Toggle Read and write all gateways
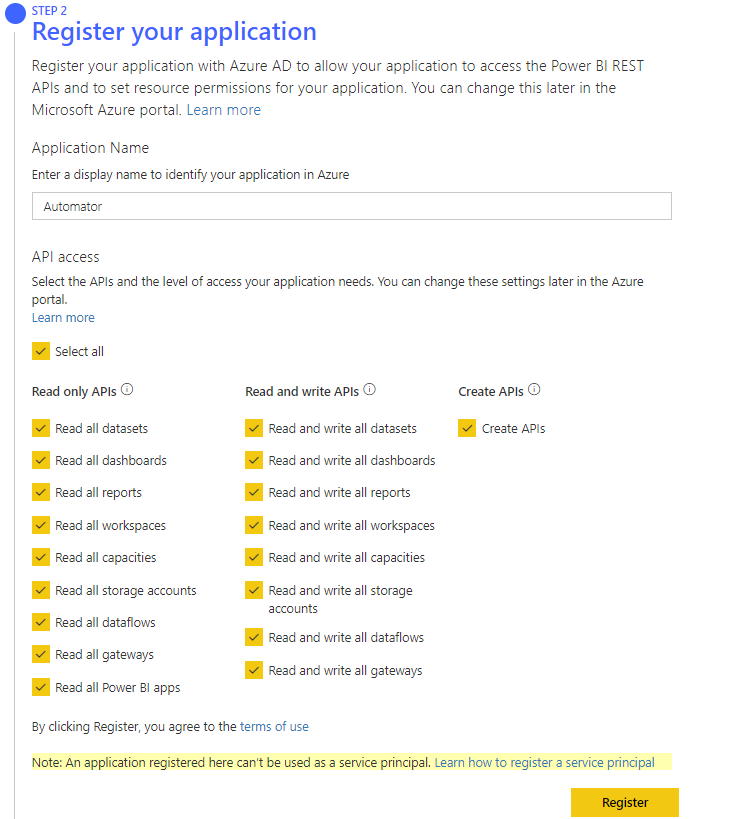Screen dimensions: 729x819 pyautogui.click(x=254, y=670)
